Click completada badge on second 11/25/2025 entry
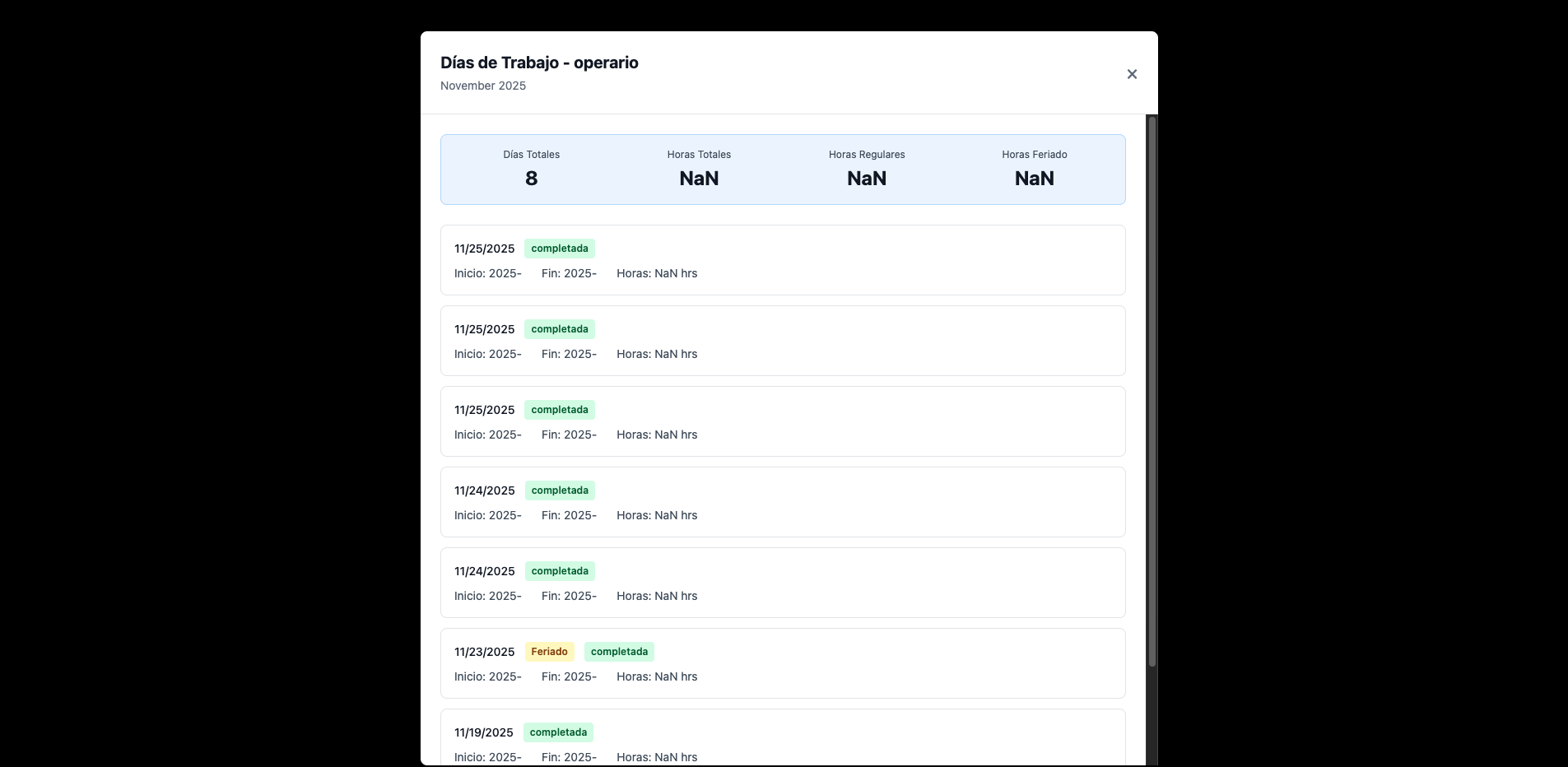This screenshot has width=1568, height=767. pyautogui.click(x=560, y=329)
